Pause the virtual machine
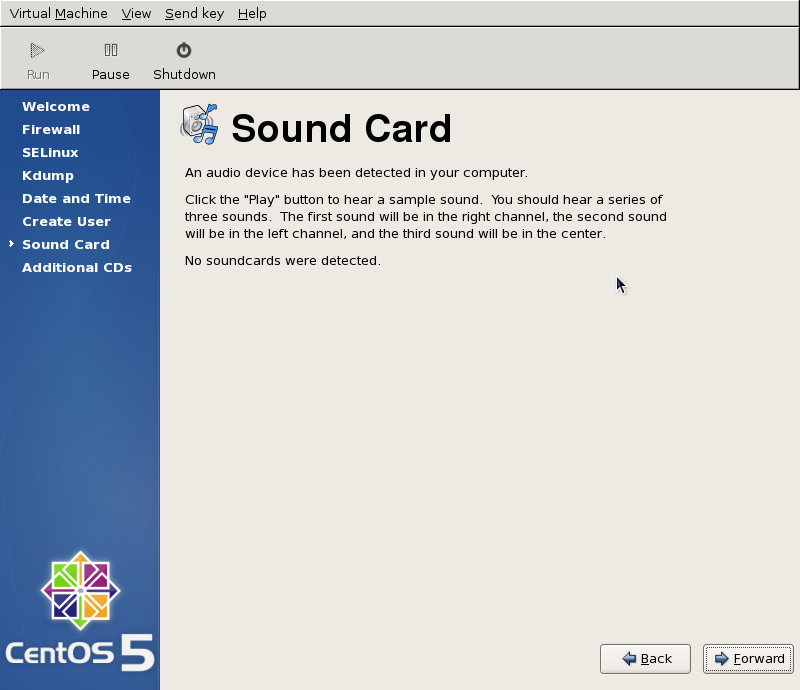This screenshot has height=690, width=800. pyautogui.click(x=110, y=61)
